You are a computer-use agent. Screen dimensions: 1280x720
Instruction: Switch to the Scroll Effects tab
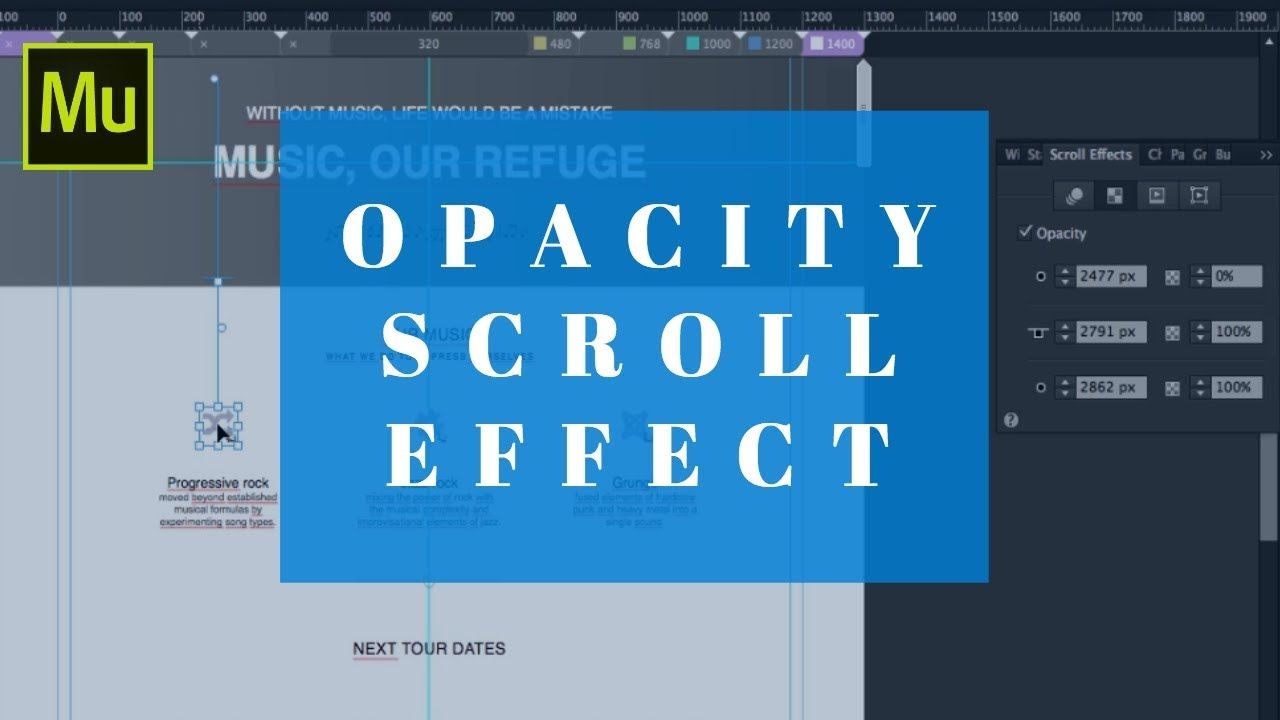tap(1090, 154)
